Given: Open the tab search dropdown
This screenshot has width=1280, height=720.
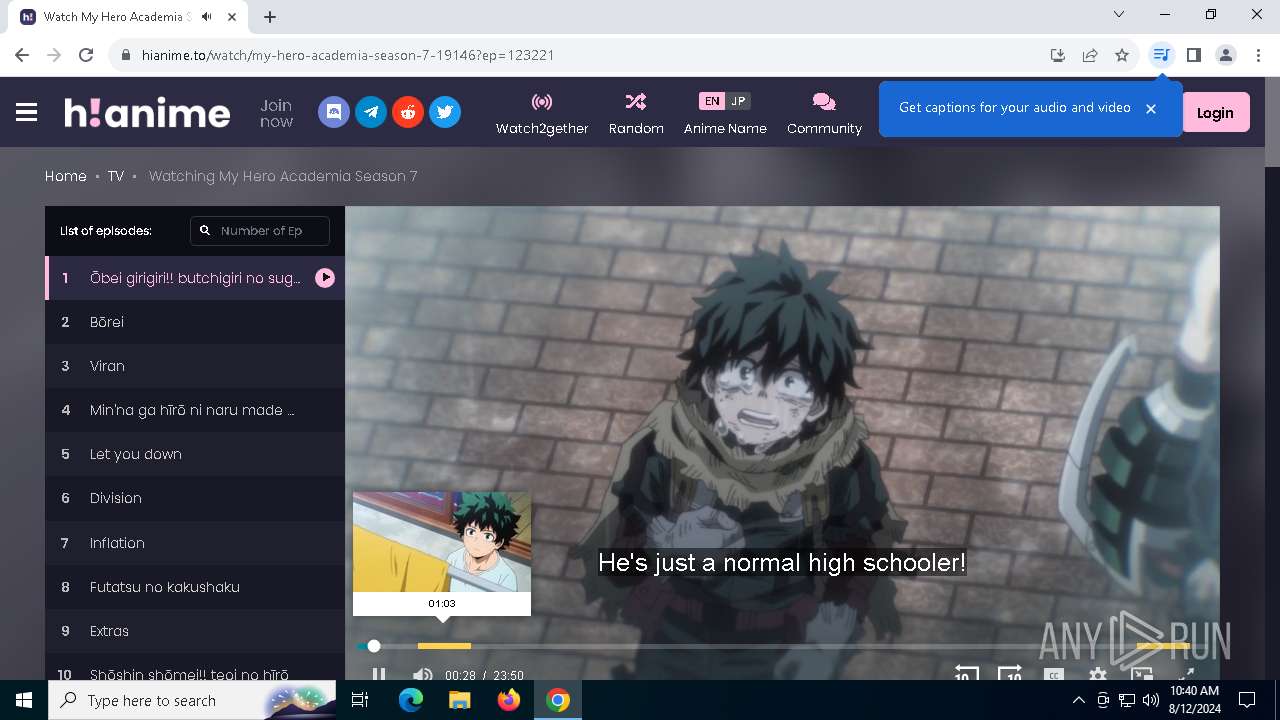Looking at the screenshot, I should (1119, 14).
